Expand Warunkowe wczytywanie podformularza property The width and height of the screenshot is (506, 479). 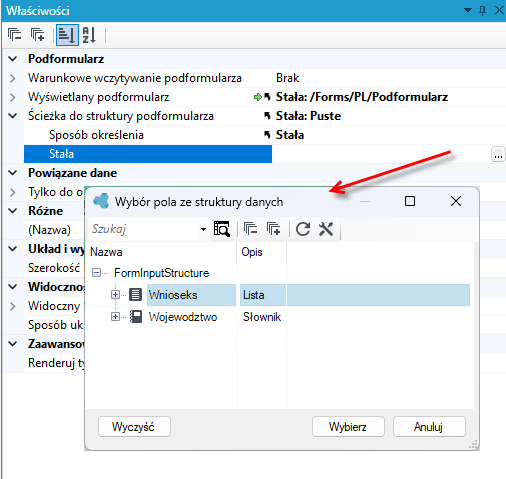[x=13, y=78]
